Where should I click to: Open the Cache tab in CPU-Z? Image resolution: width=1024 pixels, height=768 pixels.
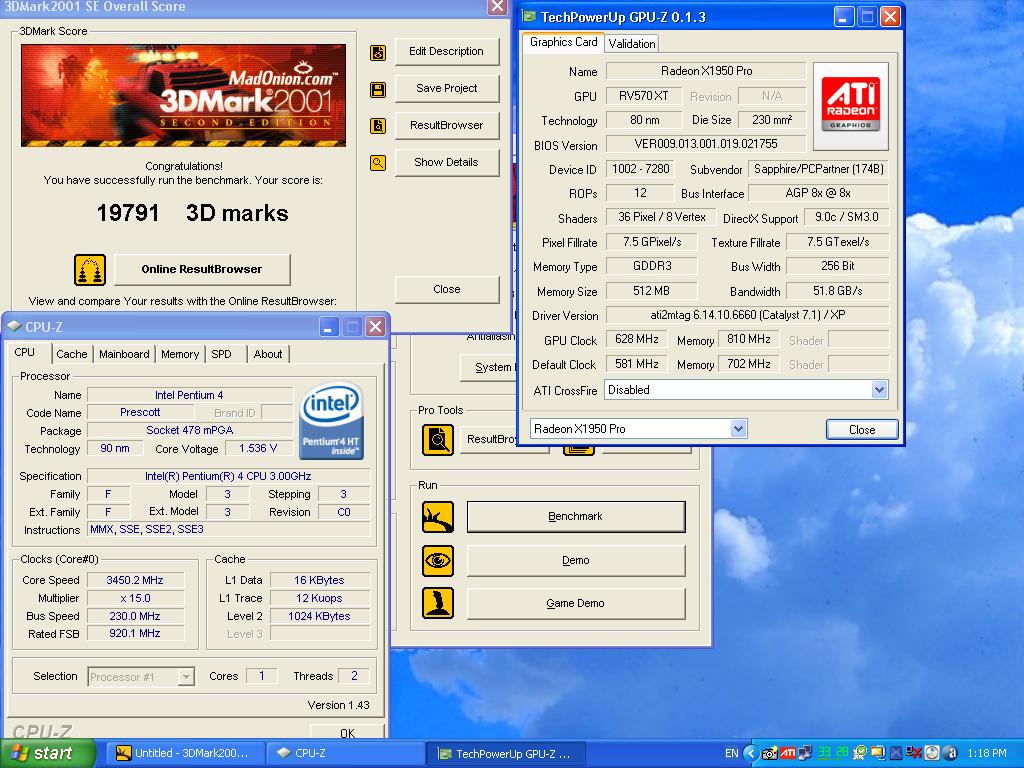(71, 354)
